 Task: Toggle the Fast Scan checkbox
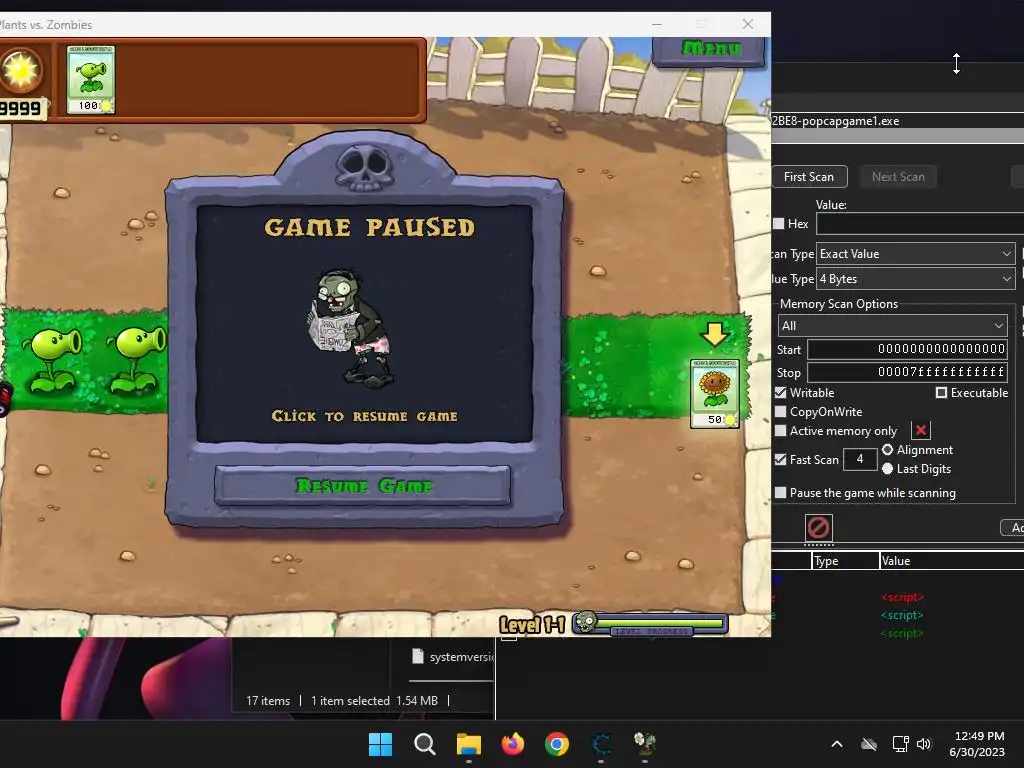(780, 459)
